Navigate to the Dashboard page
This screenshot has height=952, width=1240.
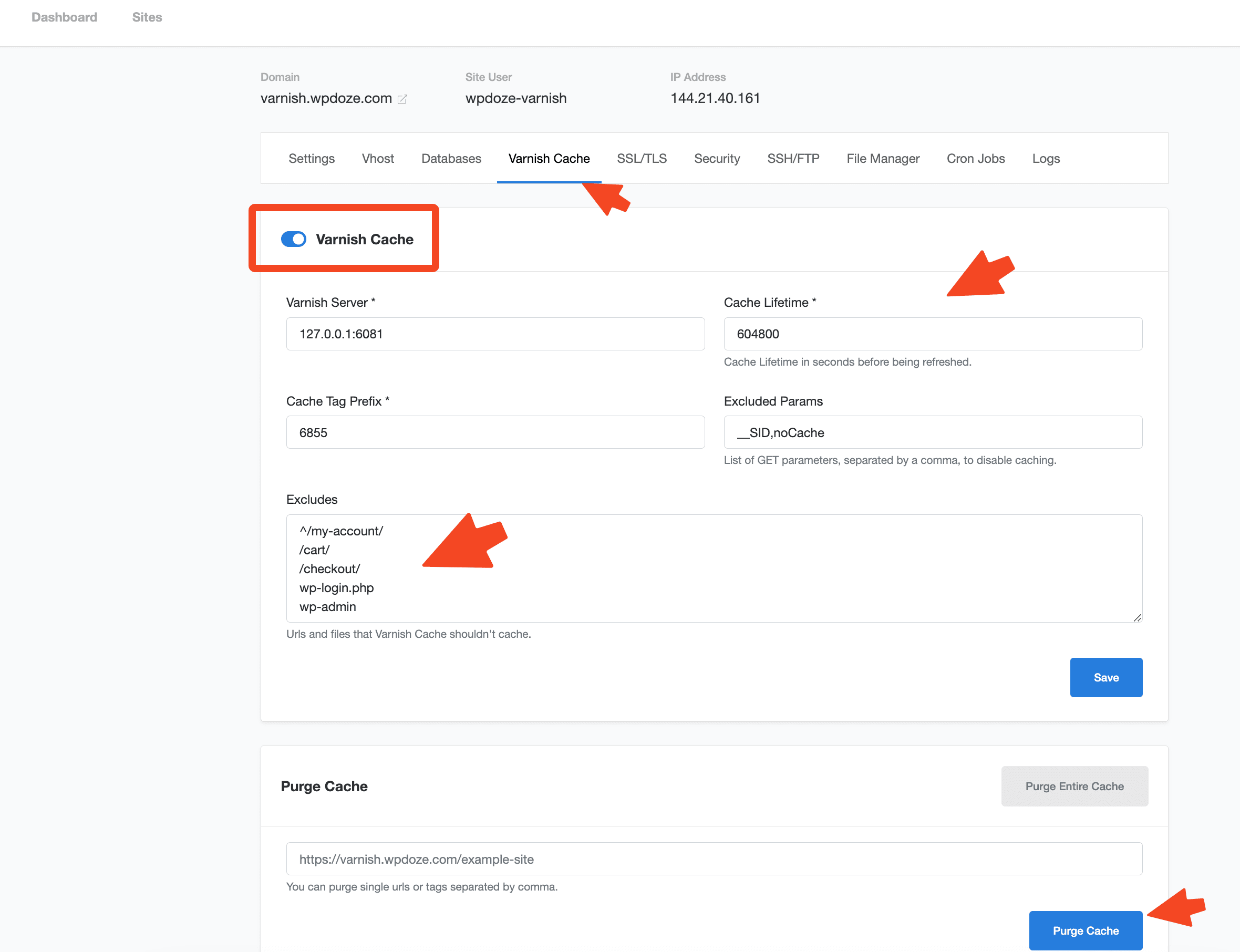[64, 17]
